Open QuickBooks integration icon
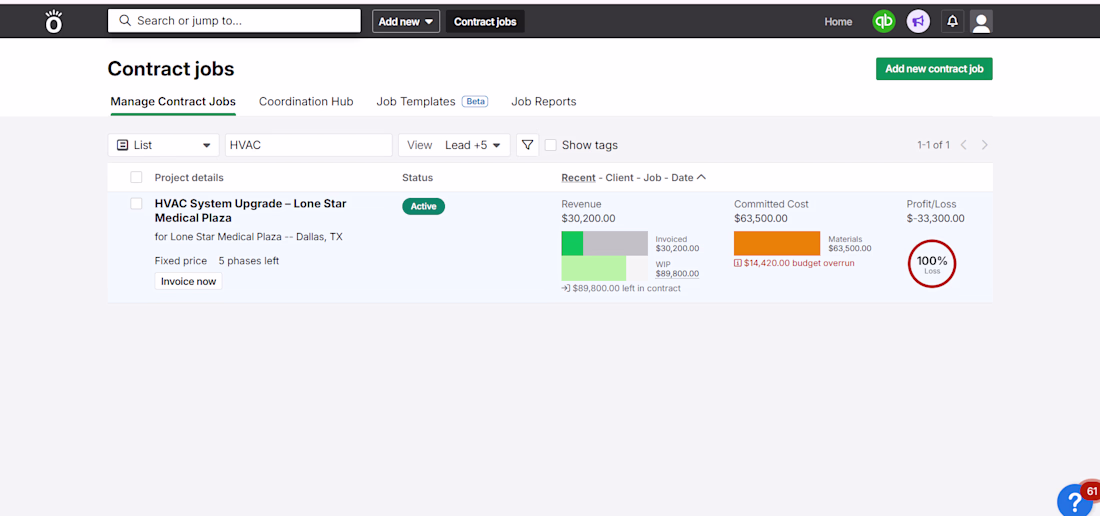The image size is (1100, 516). (883, 22)
